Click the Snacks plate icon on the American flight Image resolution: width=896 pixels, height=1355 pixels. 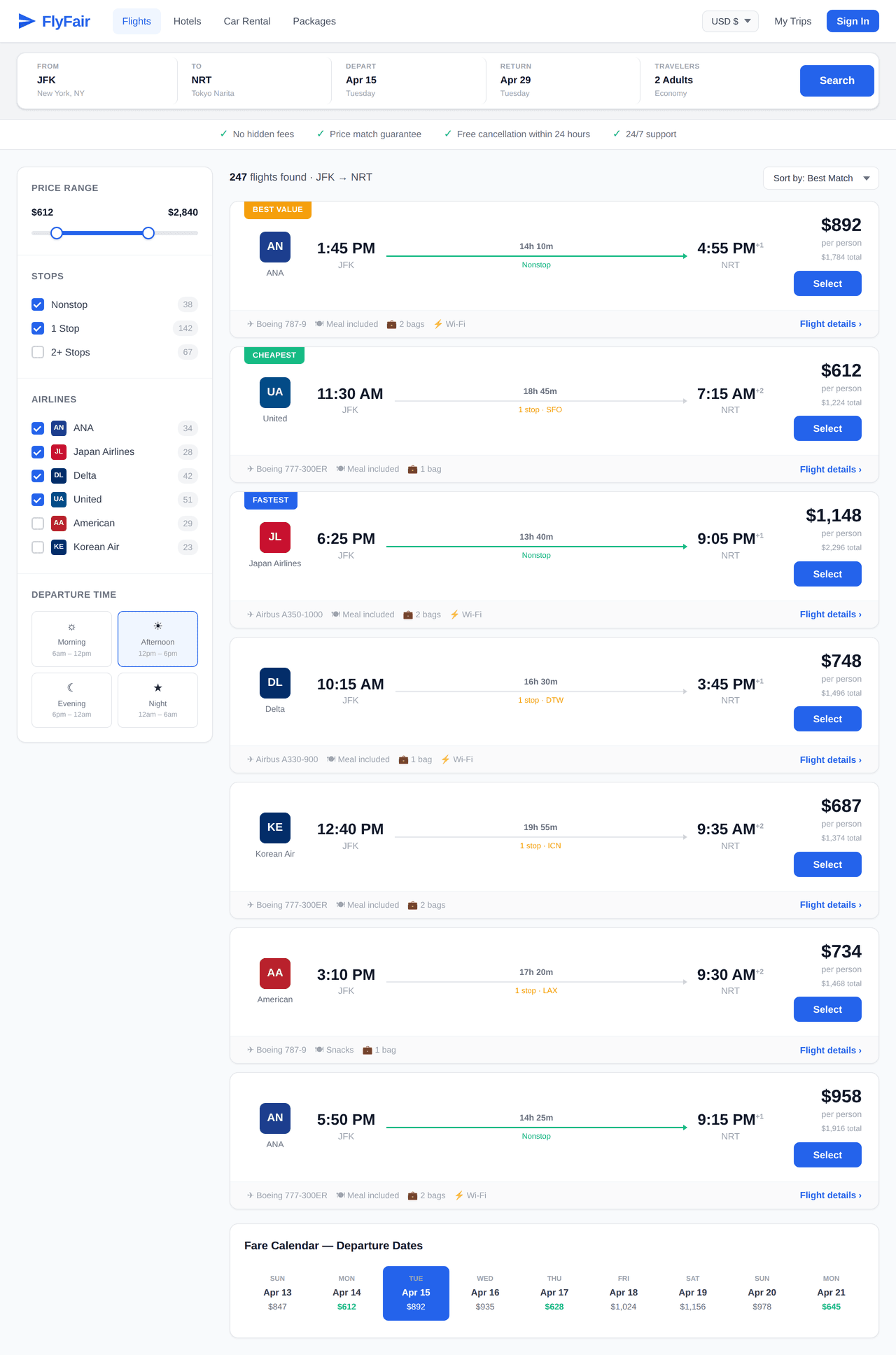319,1050
